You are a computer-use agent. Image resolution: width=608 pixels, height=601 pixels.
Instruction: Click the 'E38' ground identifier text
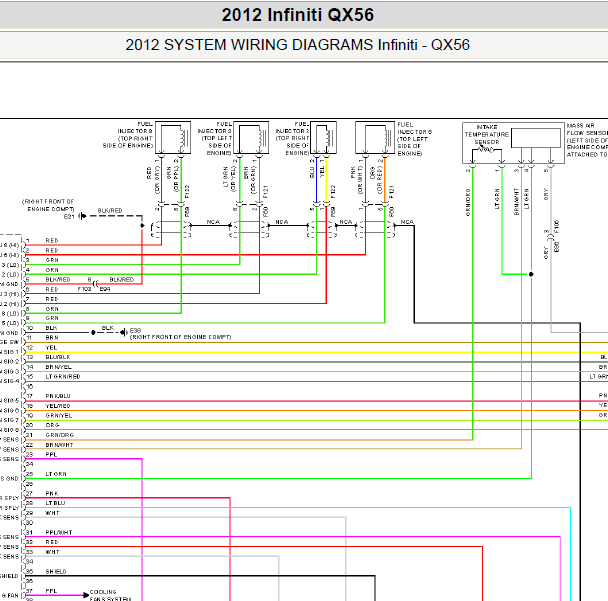135,330
